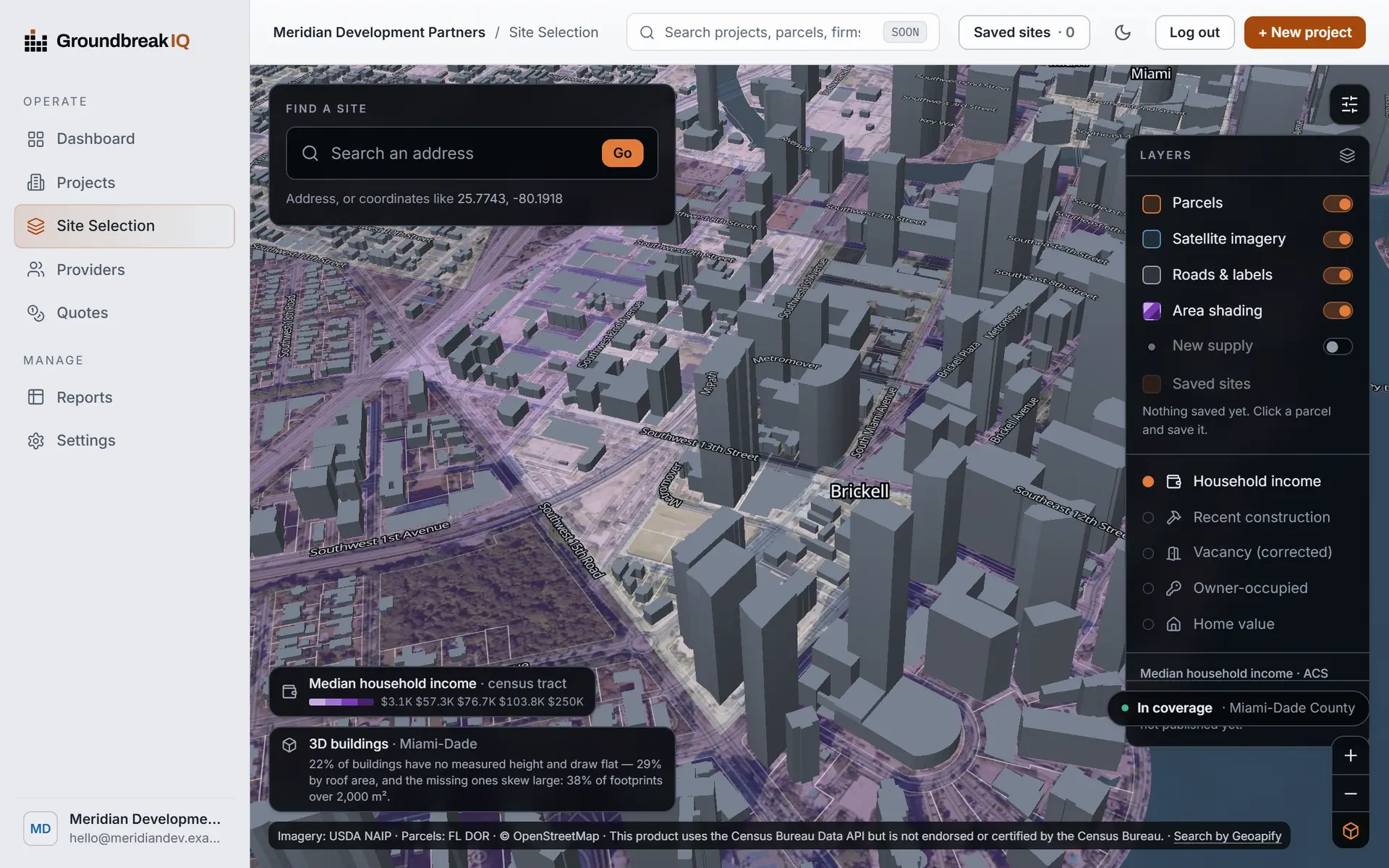1389x868 pixels.
Task: Click the Providers people icon
Action: pos(35,270)
